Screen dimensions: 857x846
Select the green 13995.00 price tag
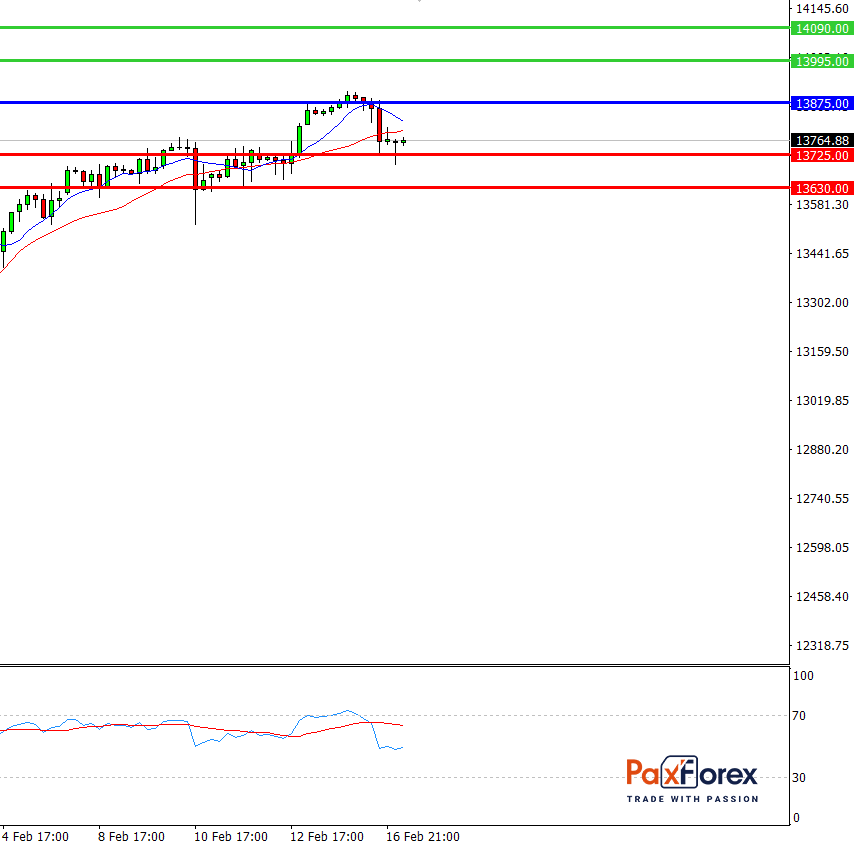click(x=820, y=62)
